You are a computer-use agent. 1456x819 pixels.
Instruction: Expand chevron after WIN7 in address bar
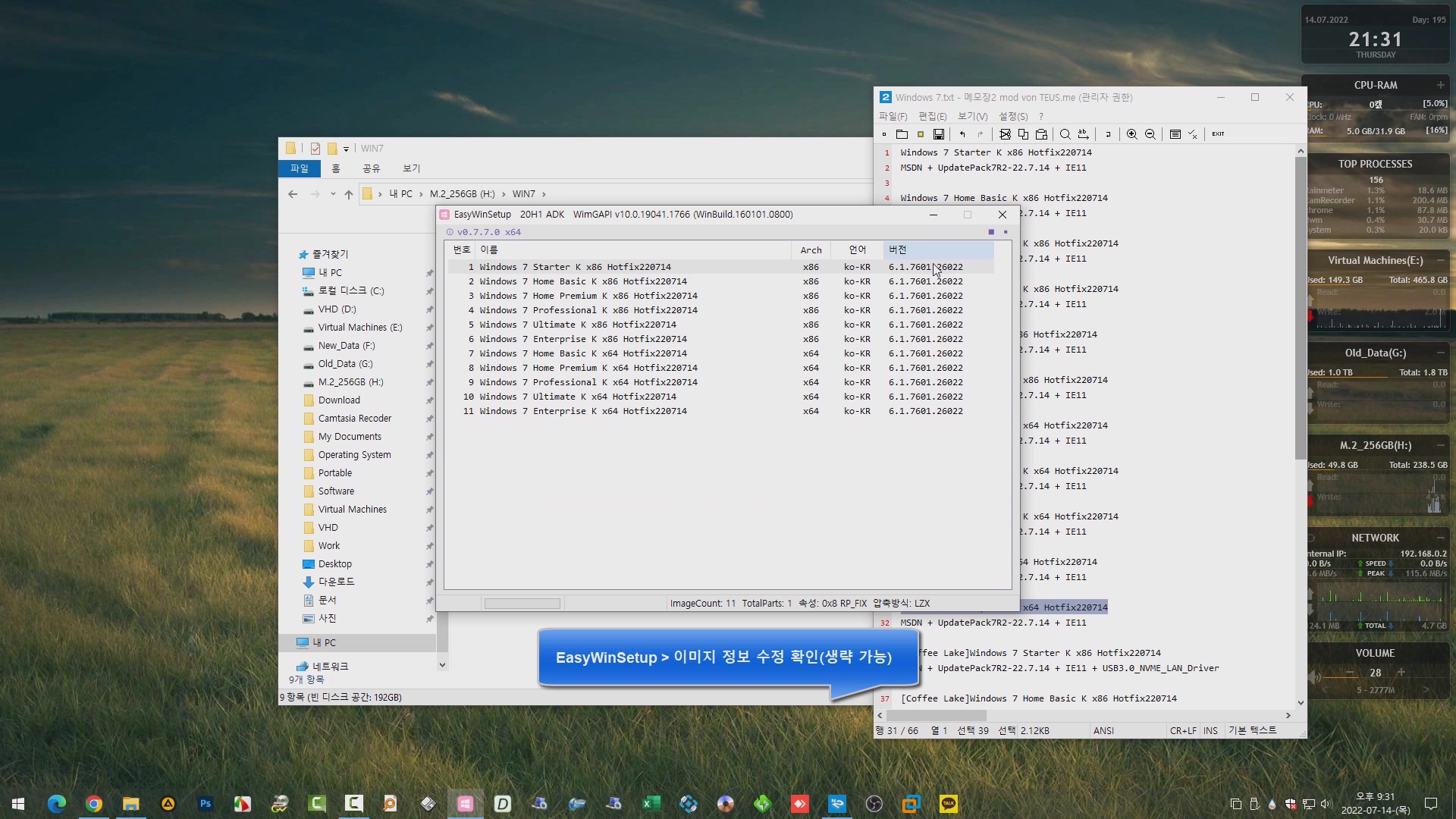pyautogui.click(x=544, y=194)
